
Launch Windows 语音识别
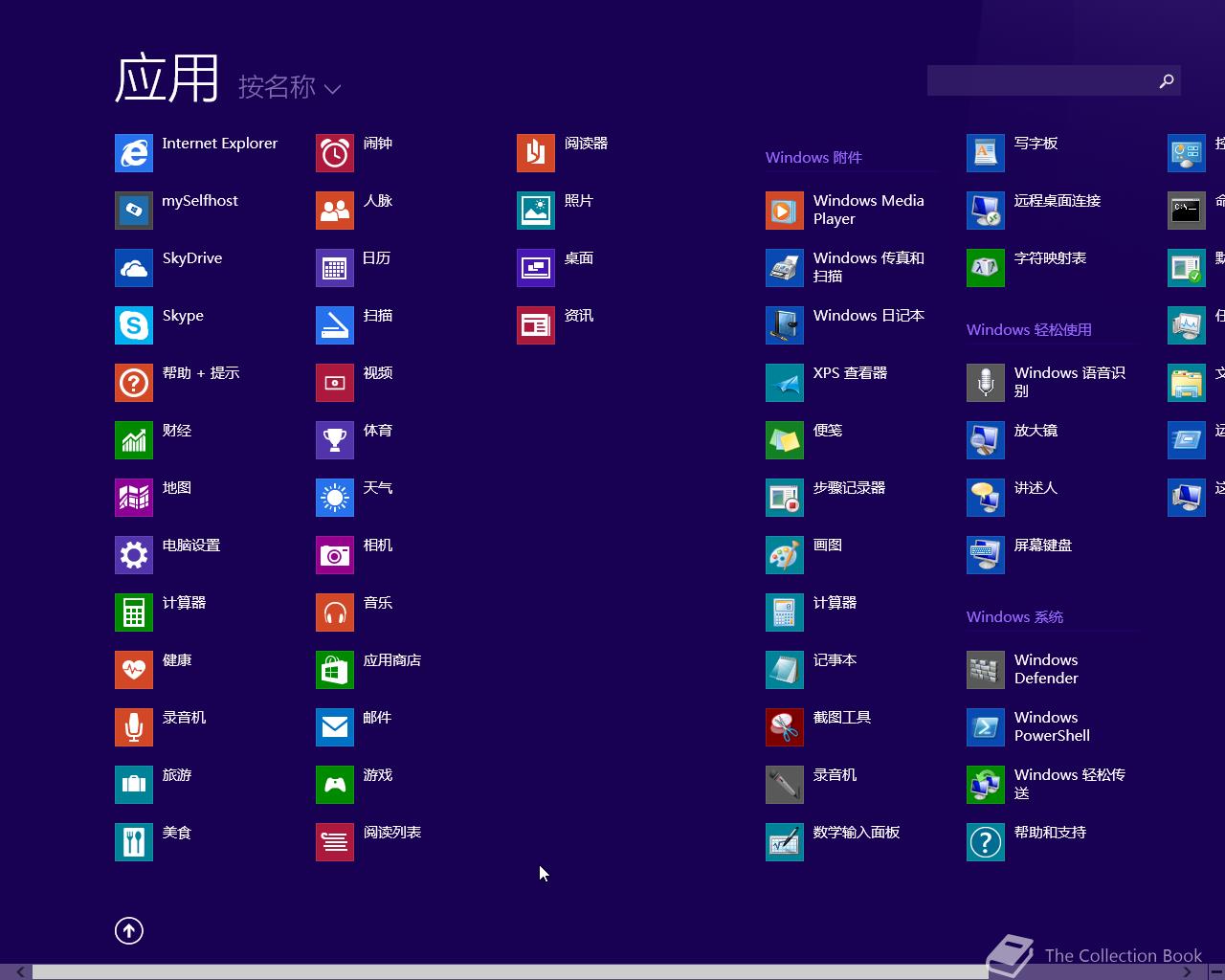click(986, 383)
